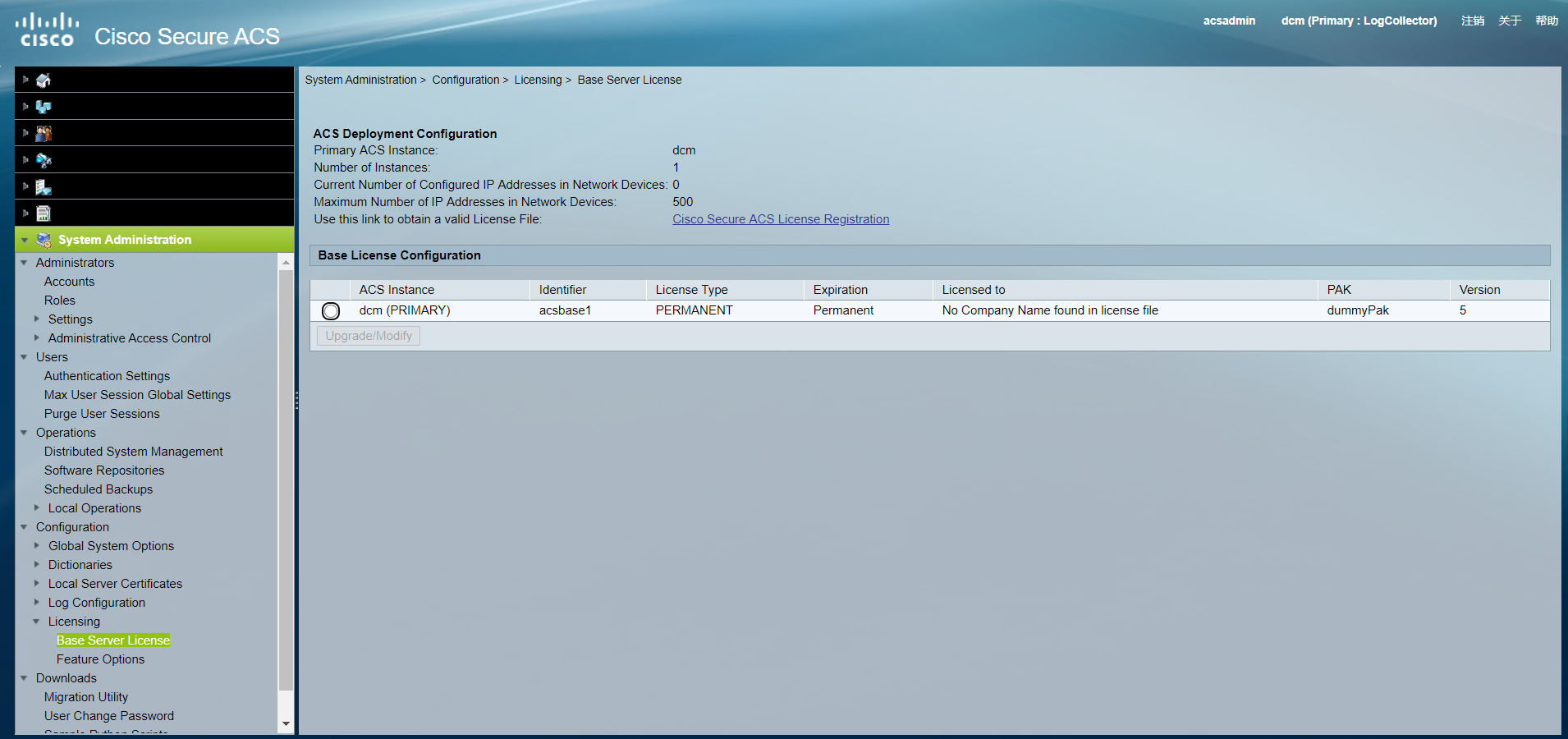Select Base Server License tree item
Viewport: 1568px width, 739px height.
[113, 640]
